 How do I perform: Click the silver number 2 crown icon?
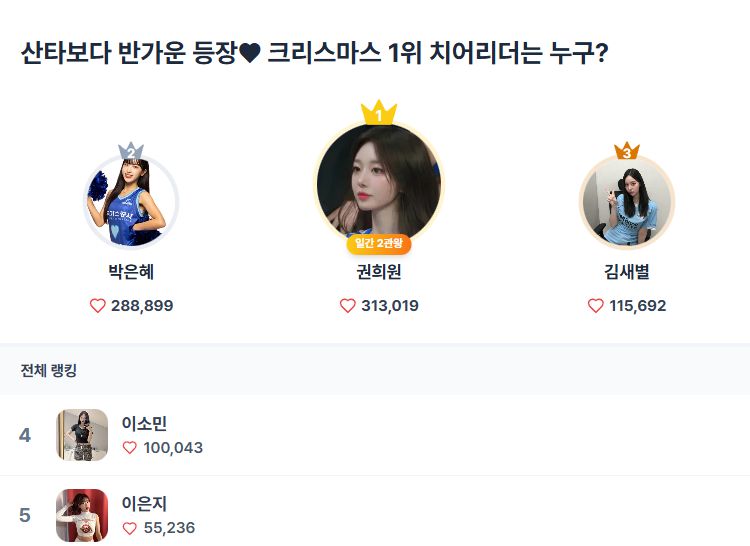(131, 151)
